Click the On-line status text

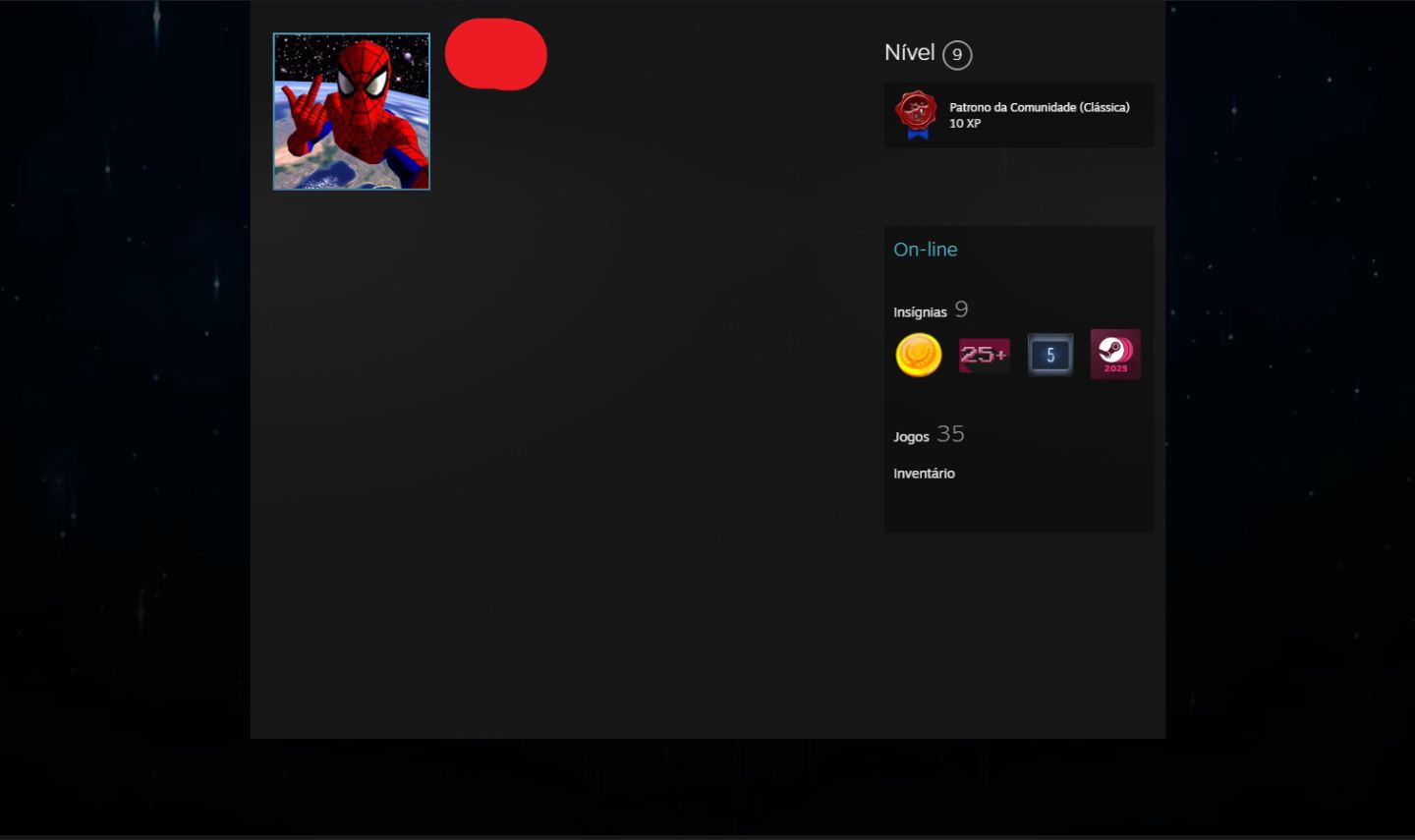tap(926, 250)
